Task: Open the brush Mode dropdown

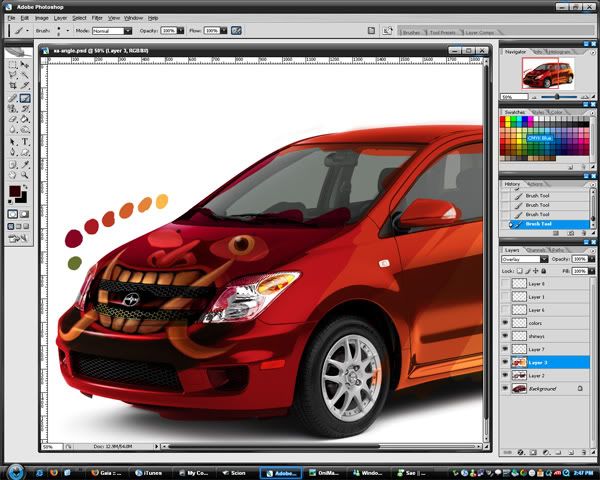Action: [x=128, y=31]
